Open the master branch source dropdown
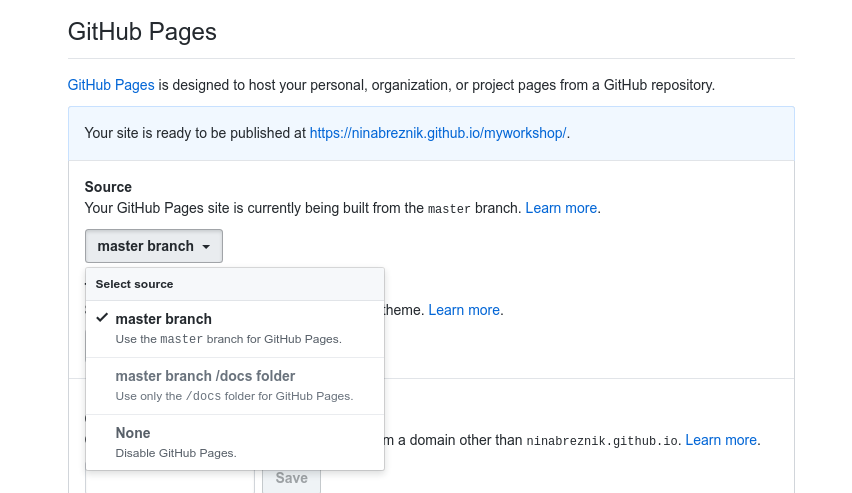This screenshot has width=852, height=493. (x=154, y=246)
